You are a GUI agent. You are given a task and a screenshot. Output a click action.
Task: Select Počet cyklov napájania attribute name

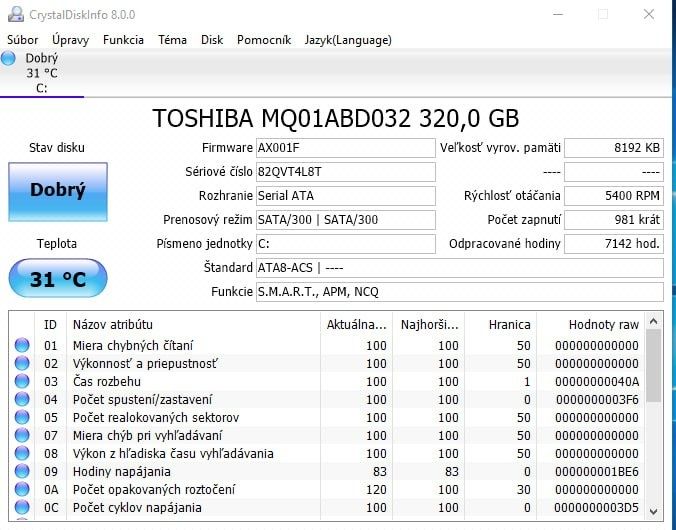(137, 508)
